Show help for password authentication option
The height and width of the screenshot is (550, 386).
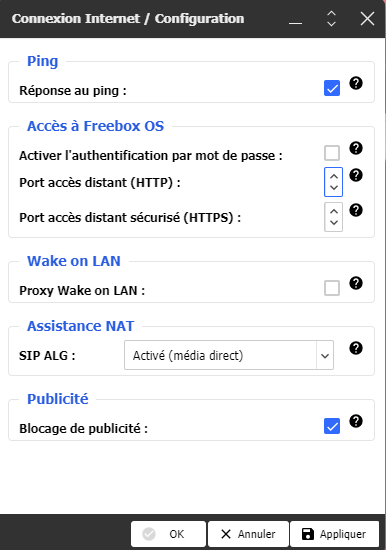pos(356,148)
